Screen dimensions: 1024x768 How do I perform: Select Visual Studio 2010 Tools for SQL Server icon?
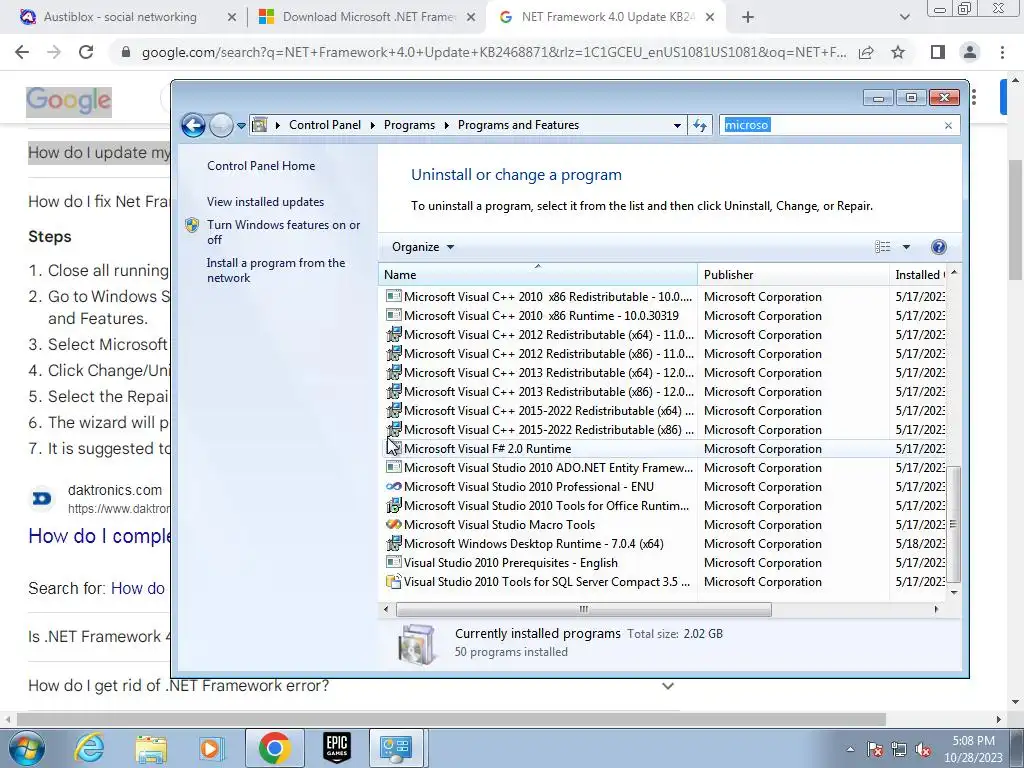pos(394,581)
